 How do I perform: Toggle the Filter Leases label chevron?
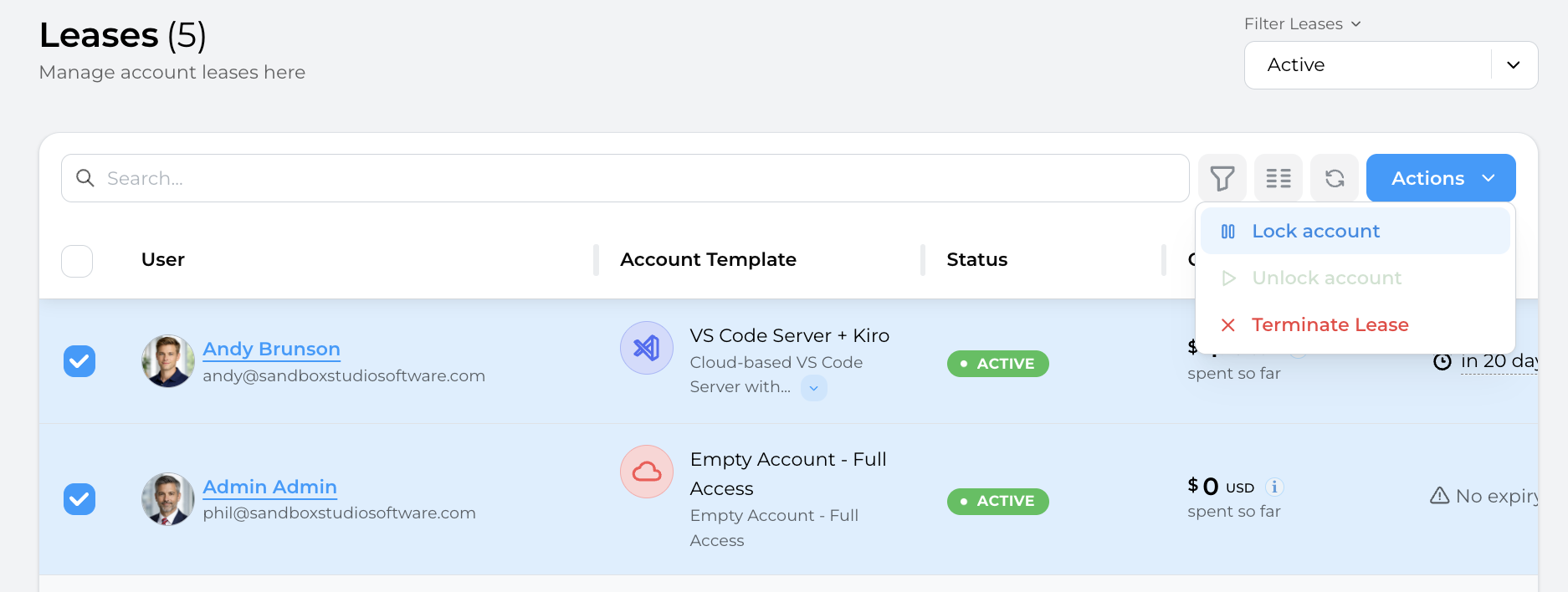(1355, 24)
